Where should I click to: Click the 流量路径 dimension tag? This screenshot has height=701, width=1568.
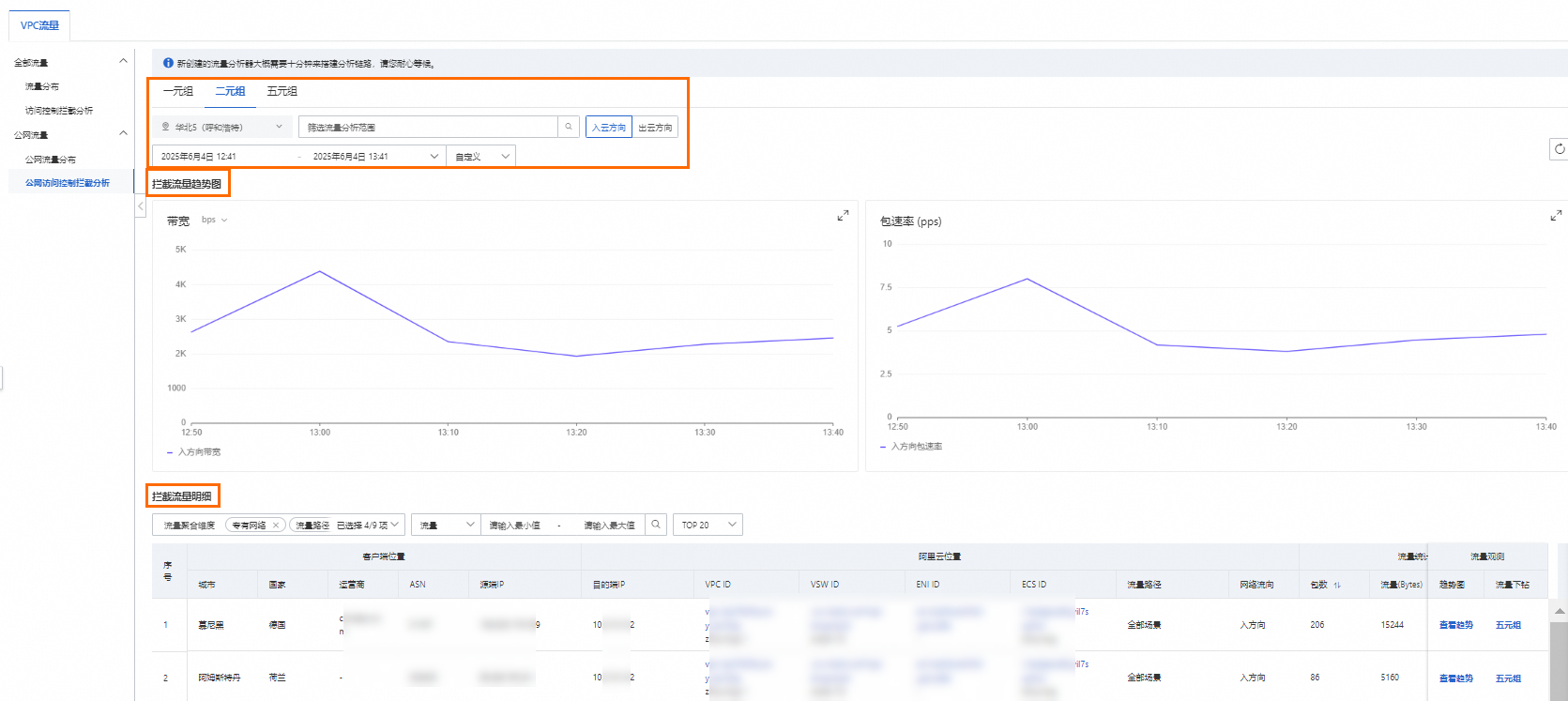click(x=312, y=526)
